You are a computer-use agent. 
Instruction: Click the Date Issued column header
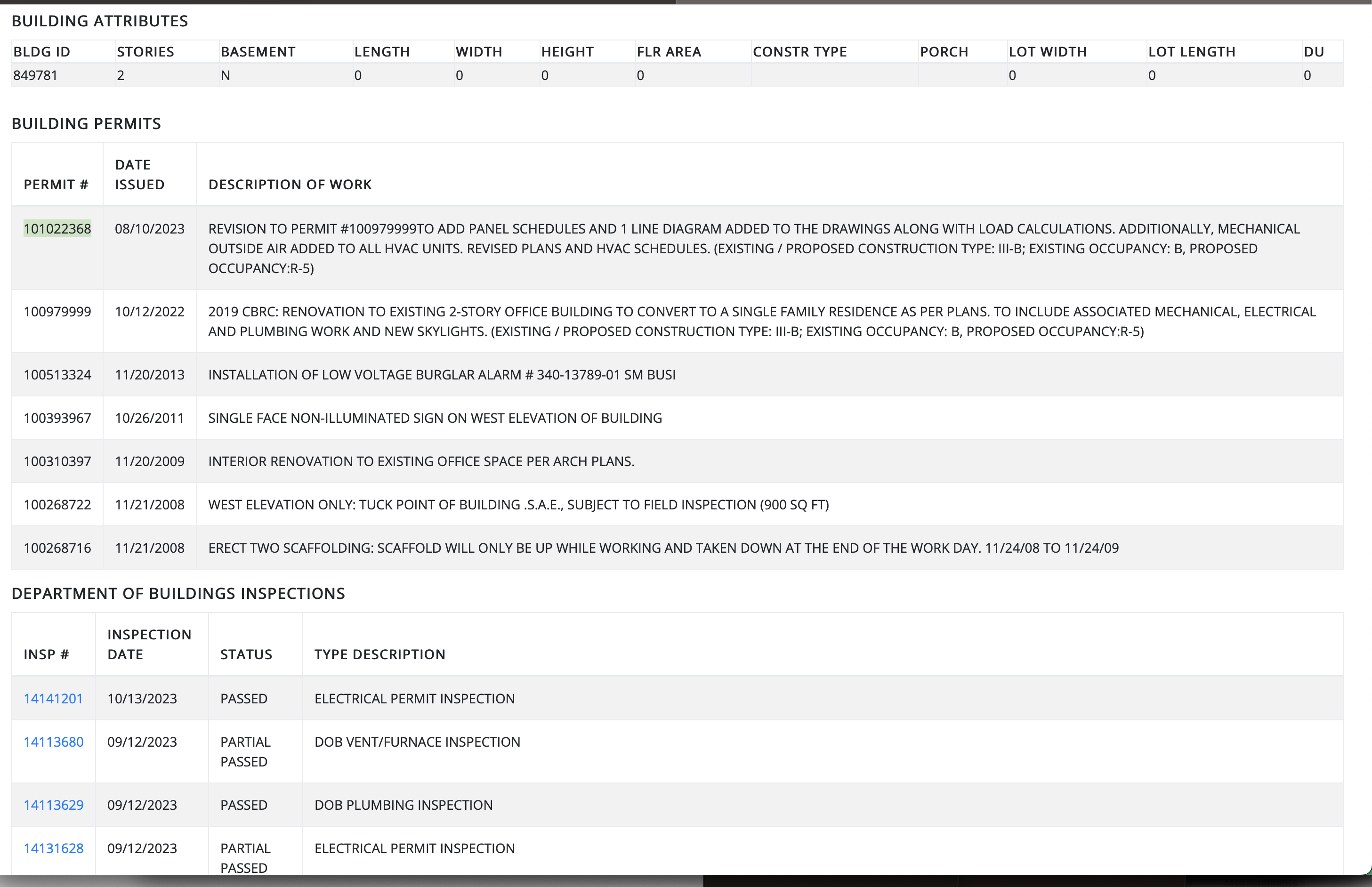click(x=139, y=175)
